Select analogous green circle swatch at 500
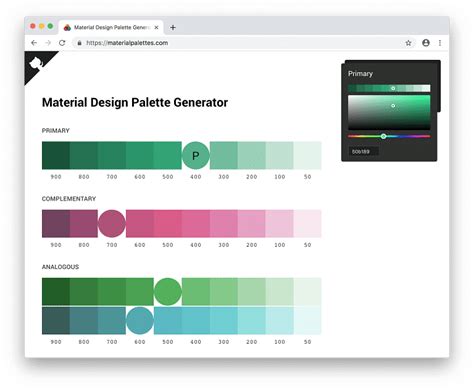This screenshot has height=390, width=474. [168, 292]
